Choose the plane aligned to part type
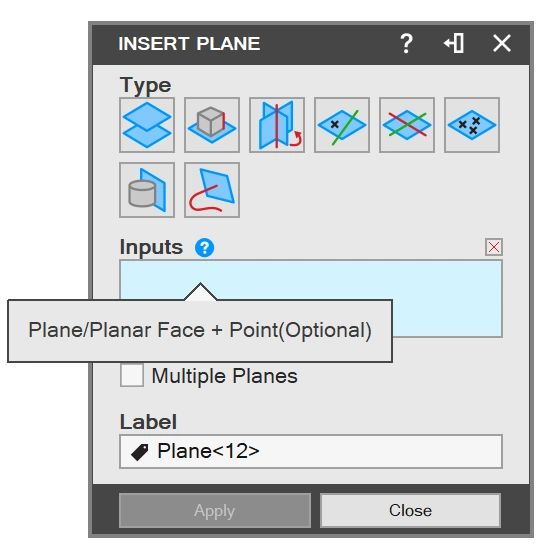This screenshot has height=557, width=554. pos(212,125)
